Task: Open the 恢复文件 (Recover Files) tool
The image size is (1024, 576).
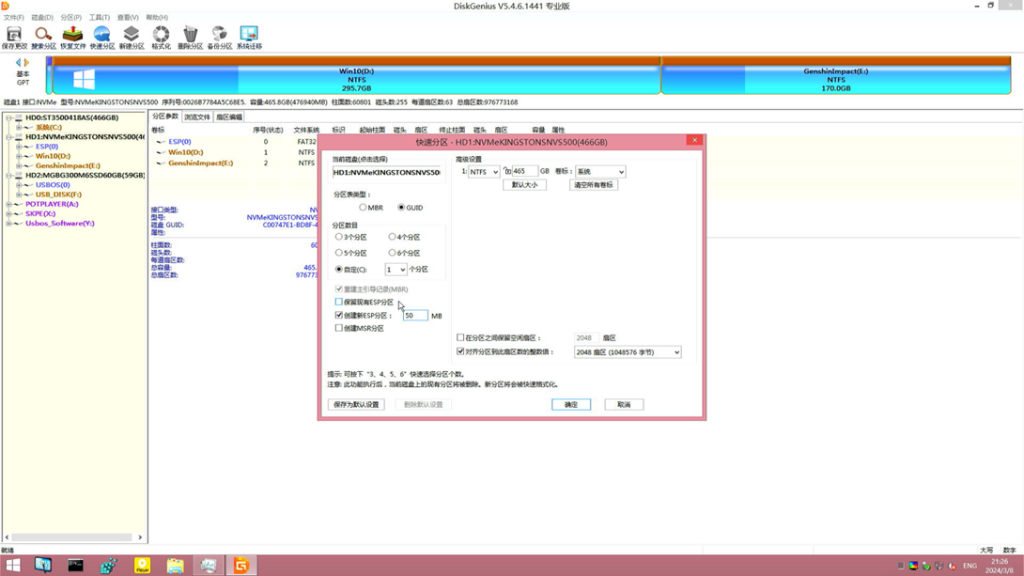Action: pyautogui.click(x=72, y=38)
